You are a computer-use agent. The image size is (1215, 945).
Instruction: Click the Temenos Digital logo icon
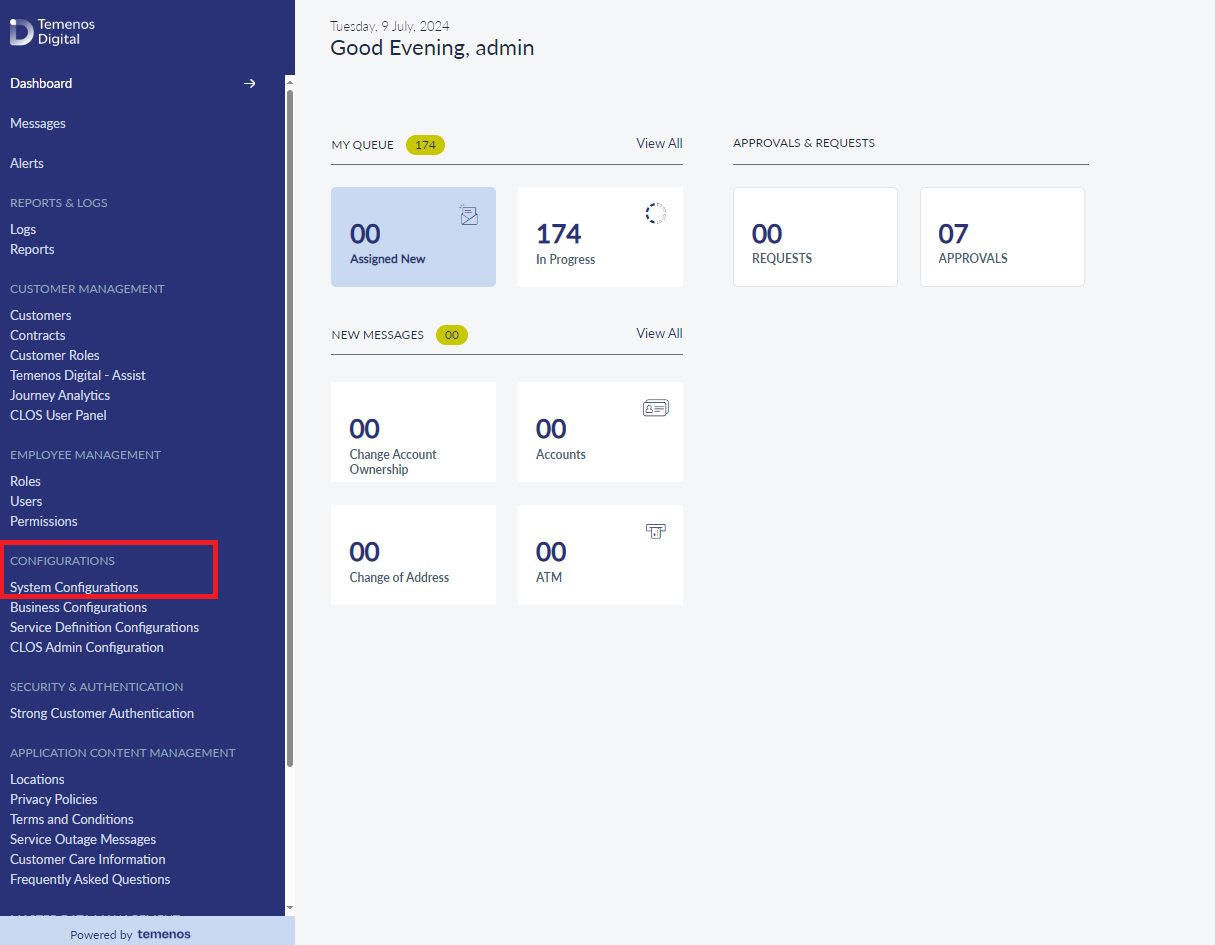click(22, 32)
